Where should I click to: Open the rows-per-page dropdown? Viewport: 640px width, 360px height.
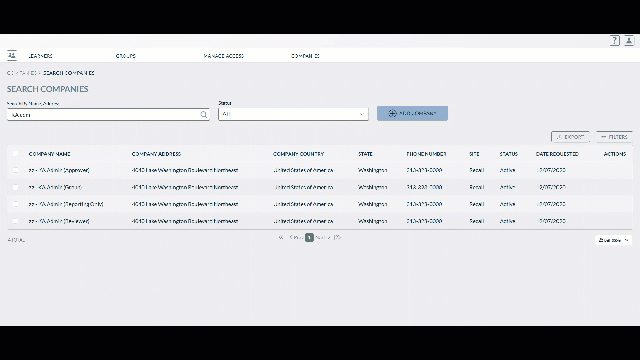tap(613, 240)
